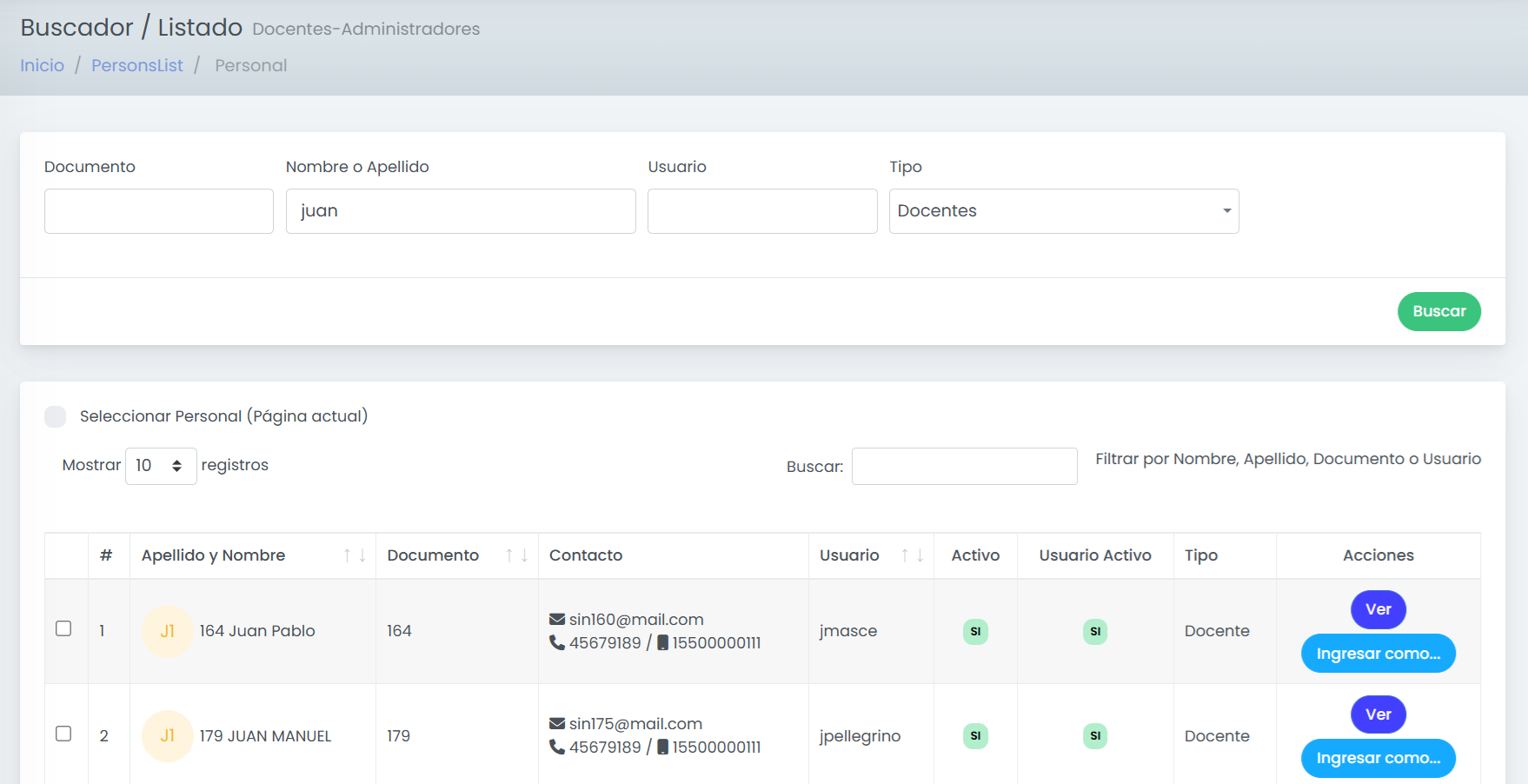Click the Activo SI badge for jpellegrino

tap(975, 736)
